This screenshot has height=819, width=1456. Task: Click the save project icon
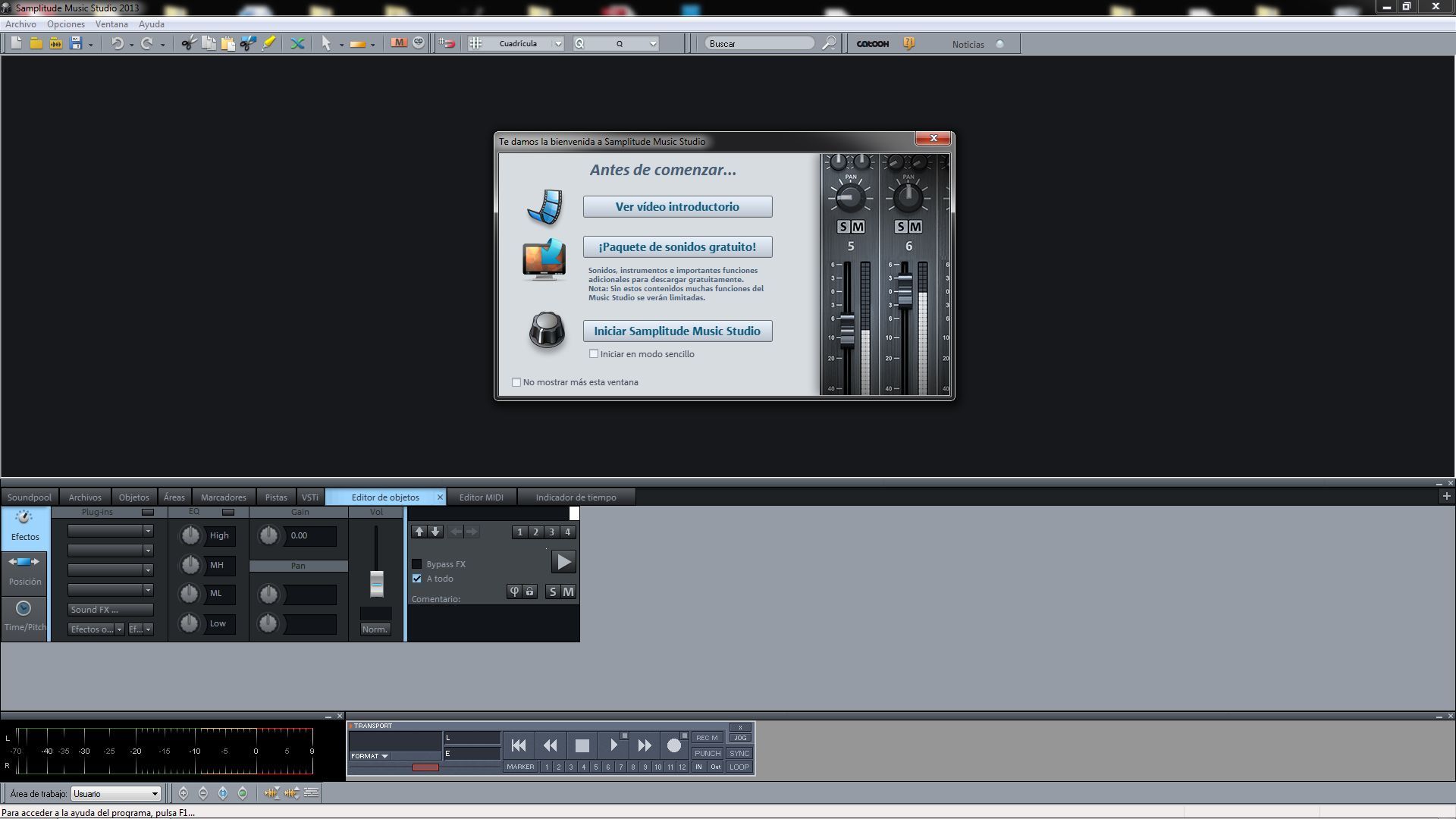(x=75, y=43)
